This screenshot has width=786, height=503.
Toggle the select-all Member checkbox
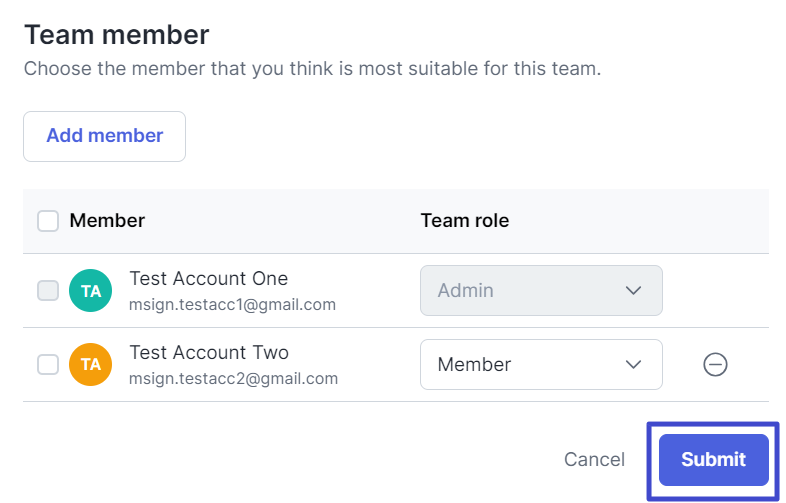click(x=48, y=221)
